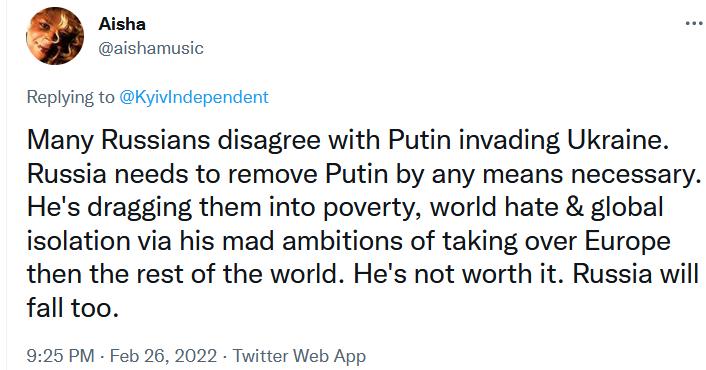
Task: Click the word "necessary." in the tweet
Action: [x=634, y=174]
